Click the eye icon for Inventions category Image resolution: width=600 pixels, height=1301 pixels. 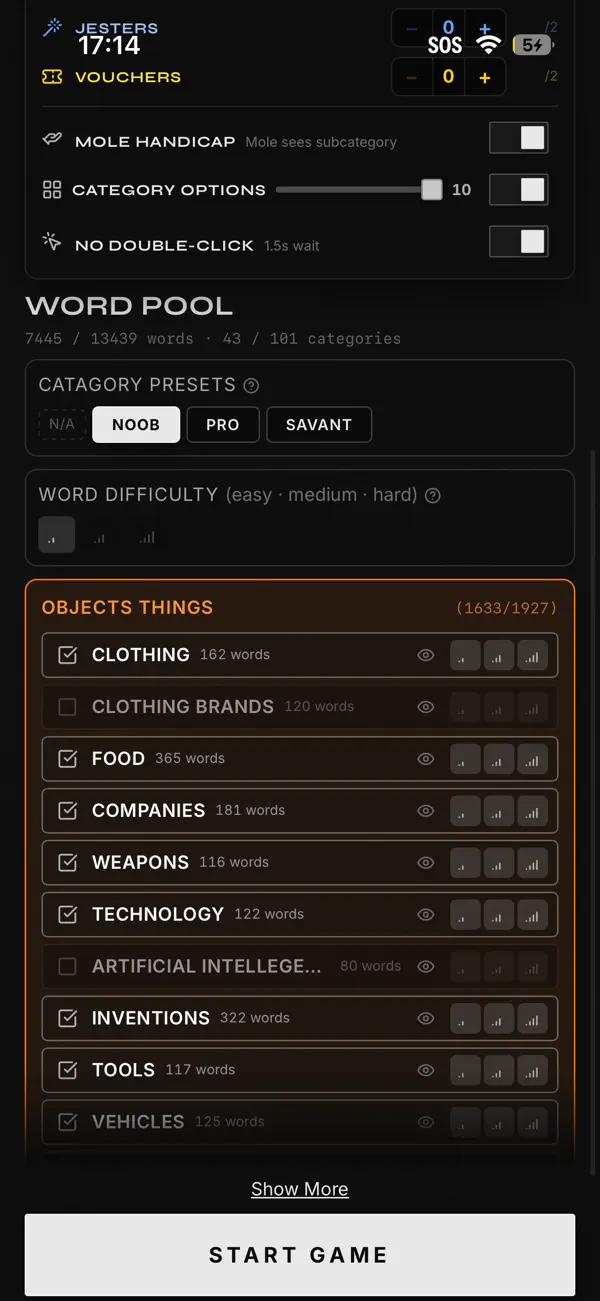pos(426,1019)
